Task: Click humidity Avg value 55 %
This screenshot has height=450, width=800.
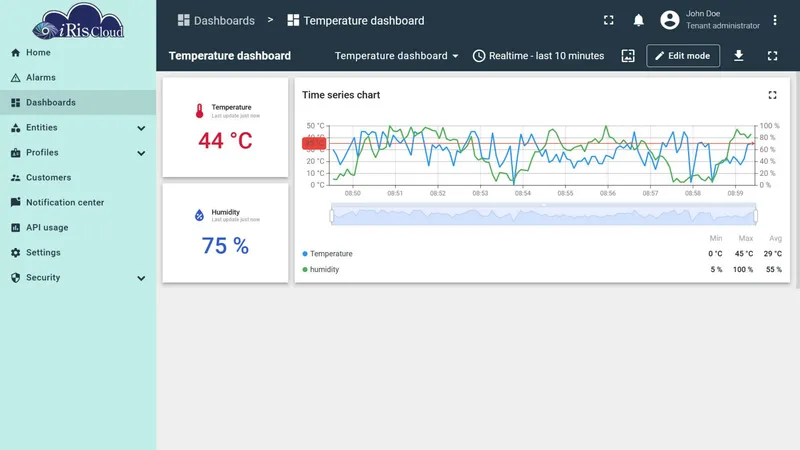Action: (x=773, y=269)
